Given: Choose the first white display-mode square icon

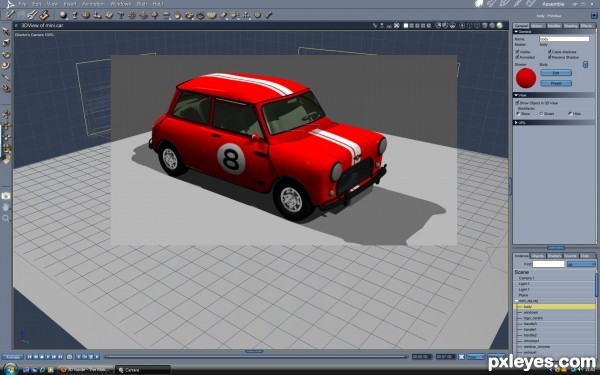Looking at the screenshot, I should (x=406, y=26).
